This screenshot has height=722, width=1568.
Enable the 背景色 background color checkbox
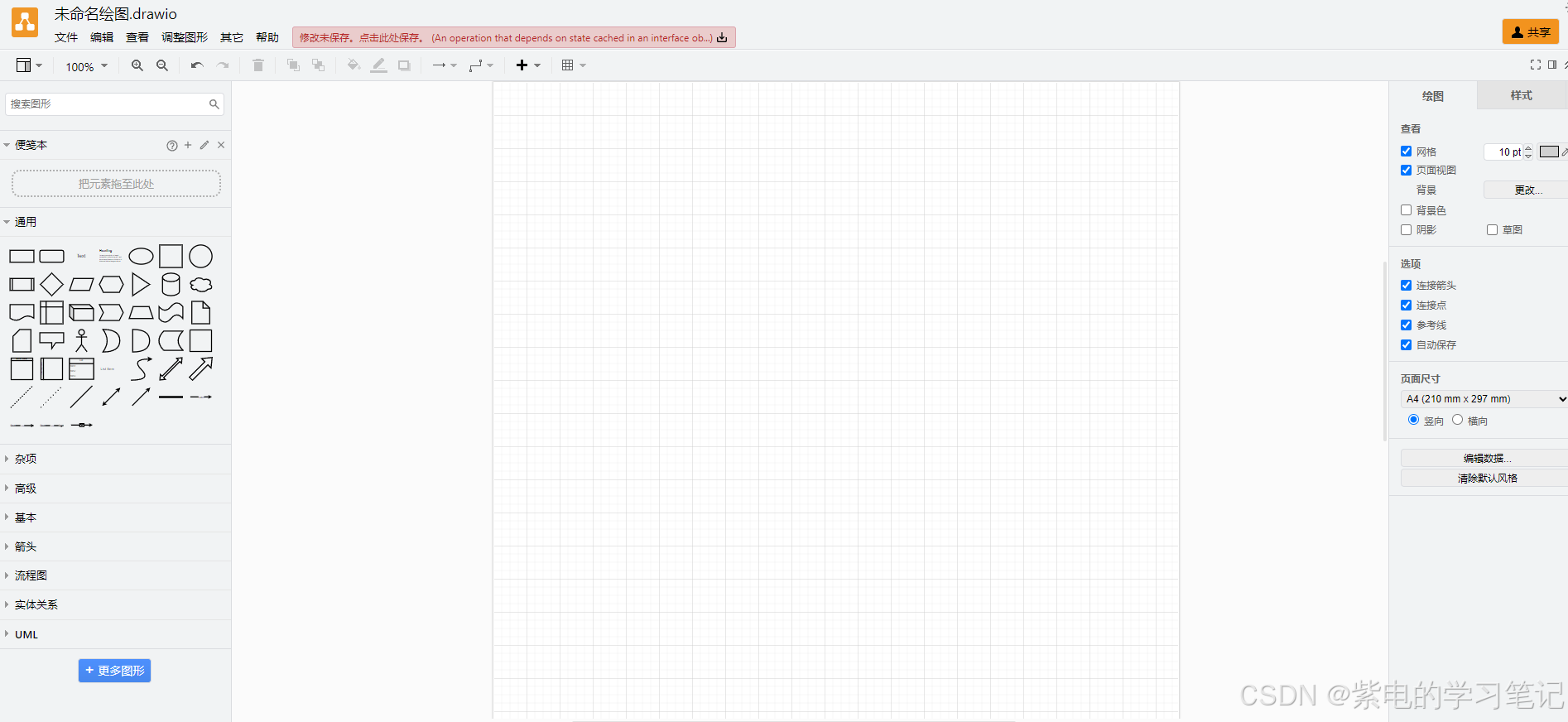tap(1406, 210)
